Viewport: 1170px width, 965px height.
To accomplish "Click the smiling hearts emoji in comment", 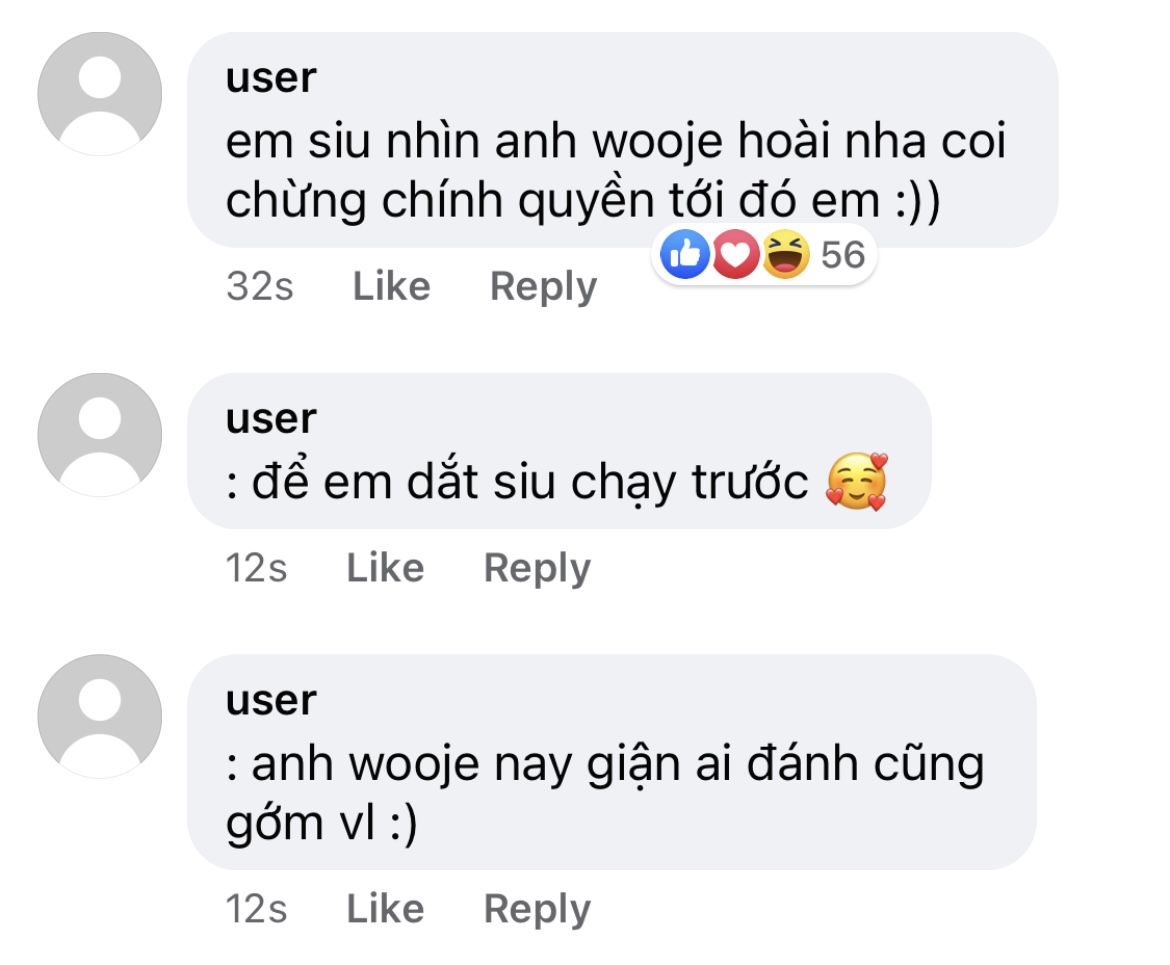I will (x=857, y=481).
